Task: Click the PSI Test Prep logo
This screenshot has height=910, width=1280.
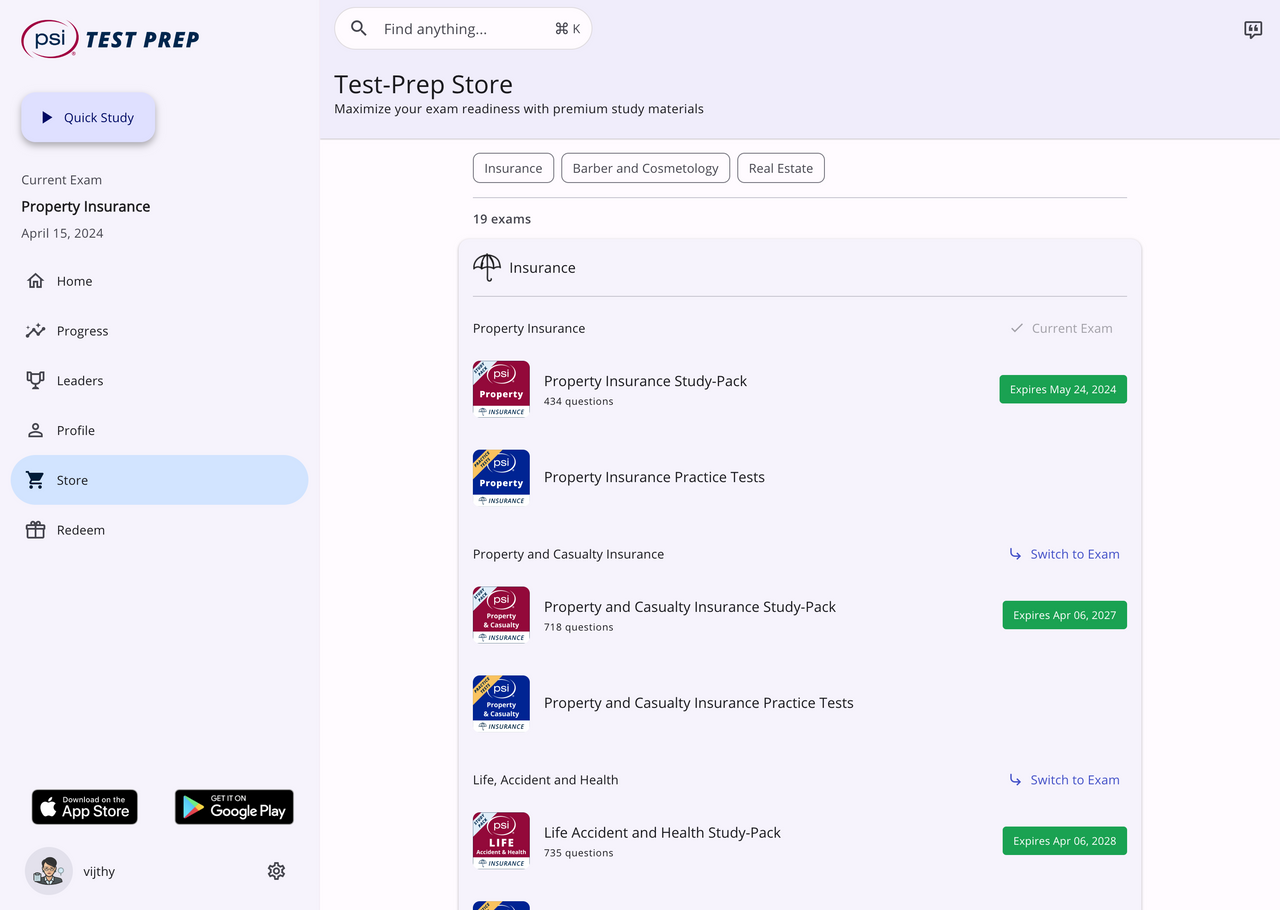Action: tap(110, 39)
